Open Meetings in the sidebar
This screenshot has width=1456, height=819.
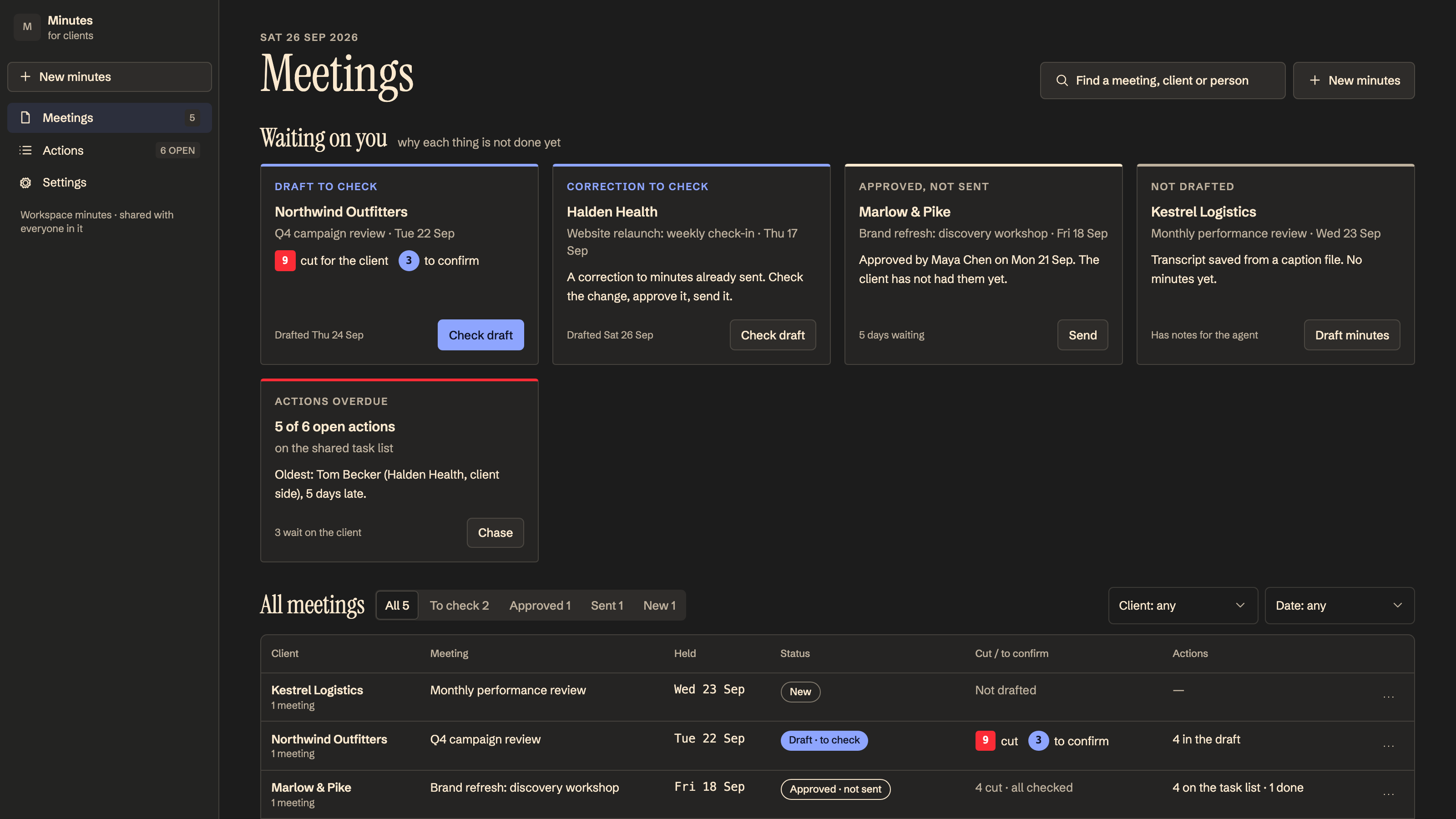[110, 117]
